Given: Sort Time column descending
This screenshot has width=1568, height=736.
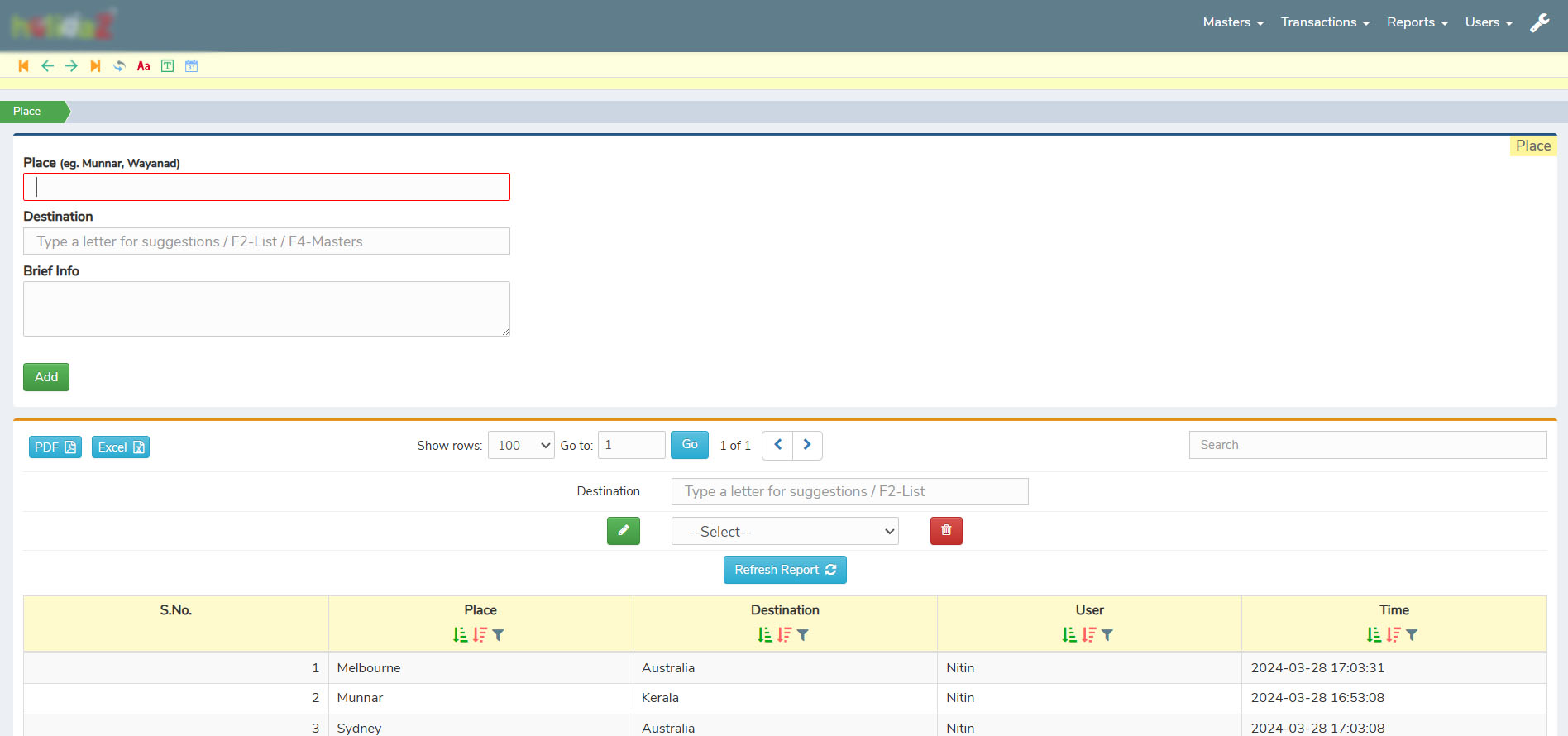Looking at the screenshot, I should tap(1394, 635).
